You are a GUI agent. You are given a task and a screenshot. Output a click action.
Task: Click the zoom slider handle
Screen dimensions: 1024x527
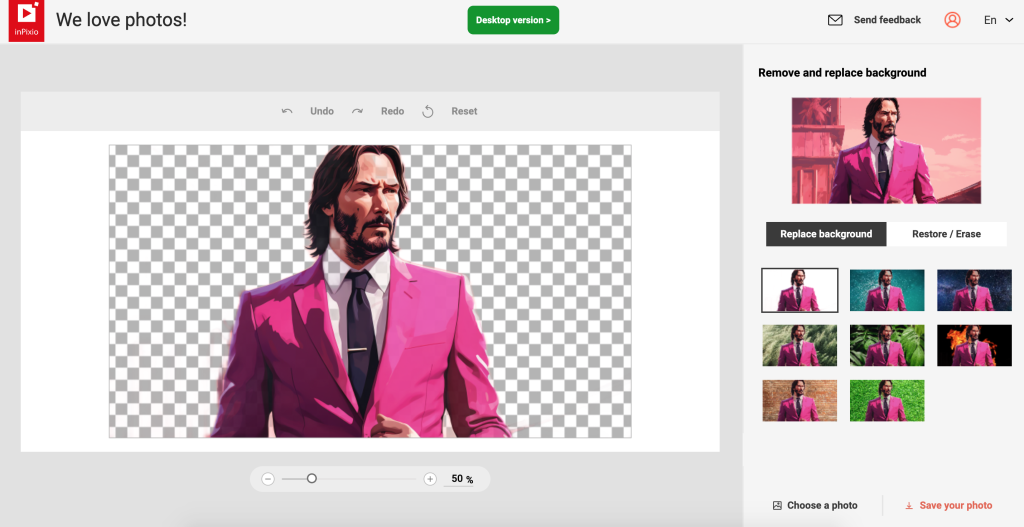(312, 479)
